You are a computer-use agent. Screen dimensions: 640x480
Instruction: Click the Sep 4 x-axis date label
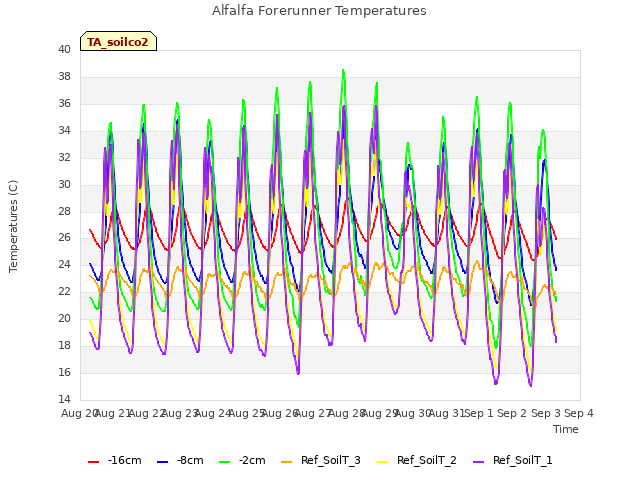(579, 413)
